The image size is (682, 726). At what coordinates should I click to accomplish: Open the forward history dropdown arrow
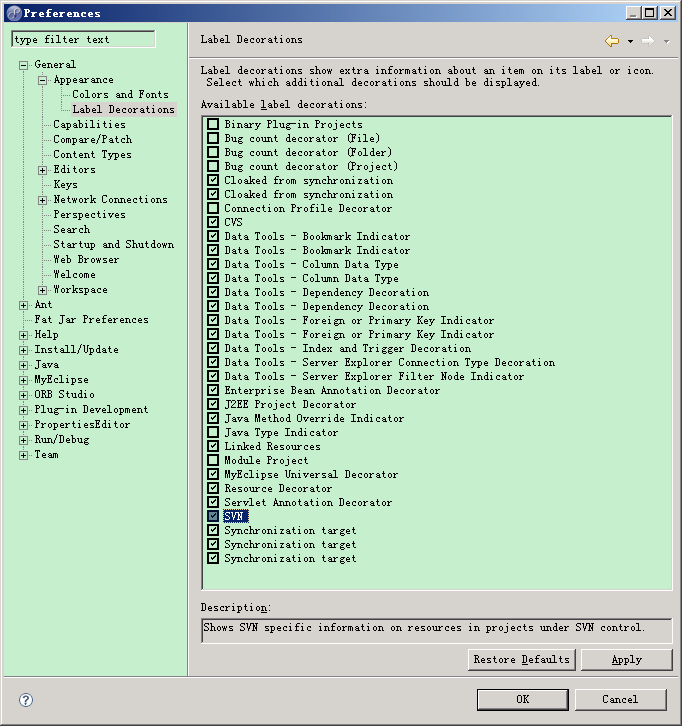[x=666, y=41]
